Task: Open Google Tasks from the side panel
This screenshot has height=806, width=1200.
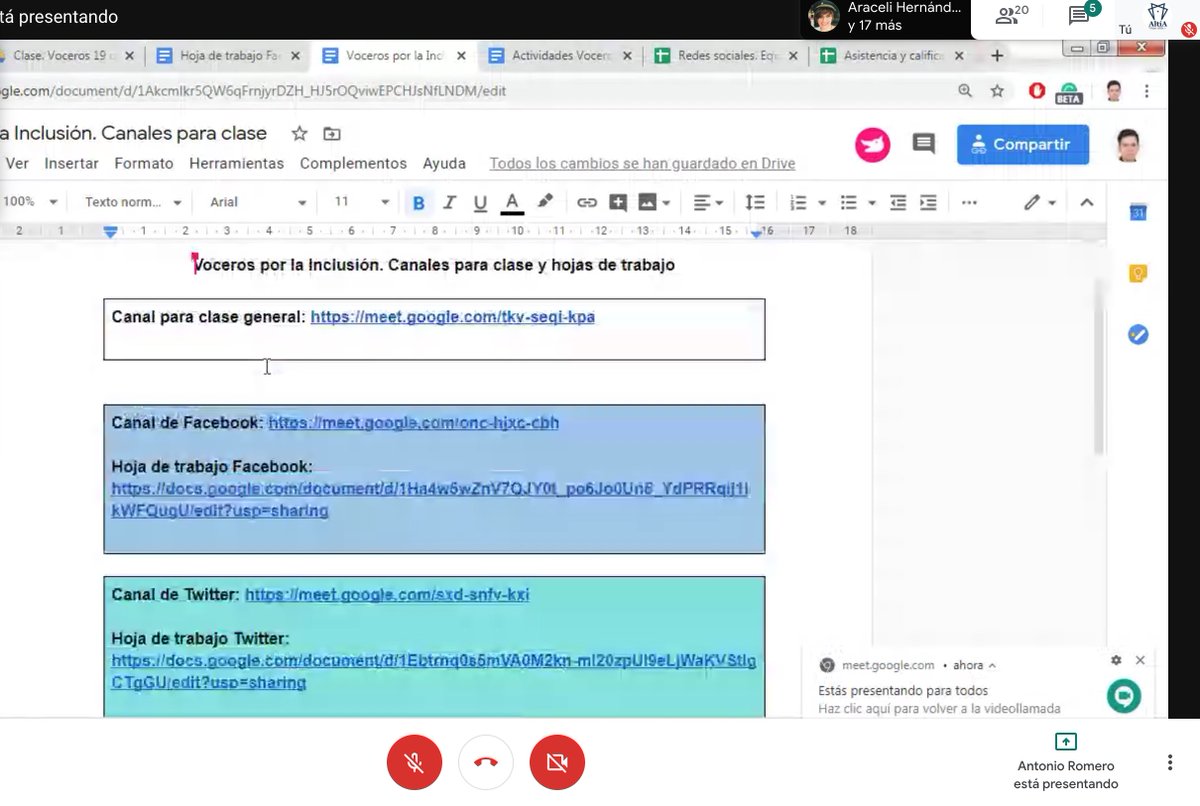Action: point(1138,335)
